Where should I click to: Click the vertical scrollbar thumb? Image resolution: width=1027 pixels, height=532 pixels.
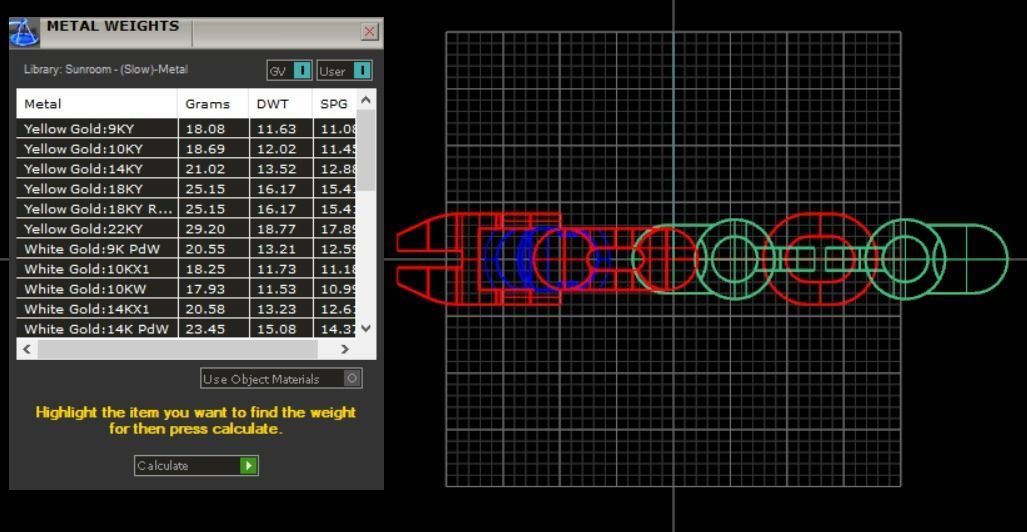click(366, 151)
